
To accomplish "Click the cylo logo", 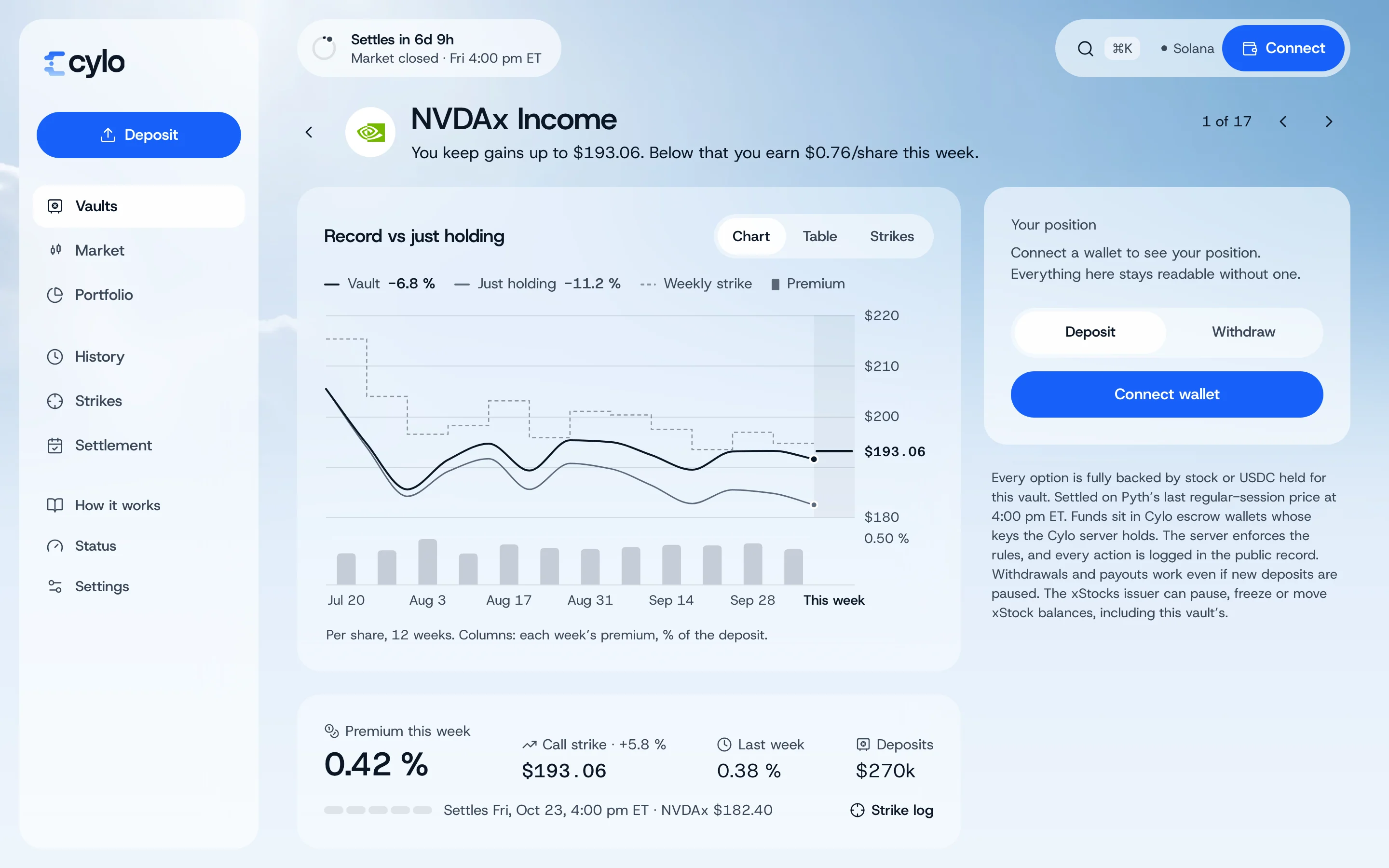I will pyautogui.click(x=84, y=63).
